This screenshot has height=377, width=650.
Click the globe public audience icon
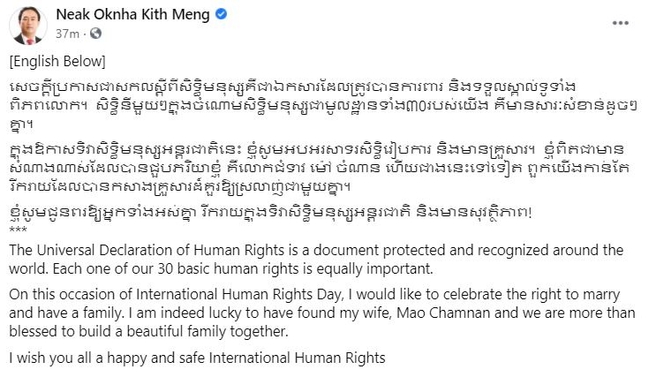(x=96, y=34)
